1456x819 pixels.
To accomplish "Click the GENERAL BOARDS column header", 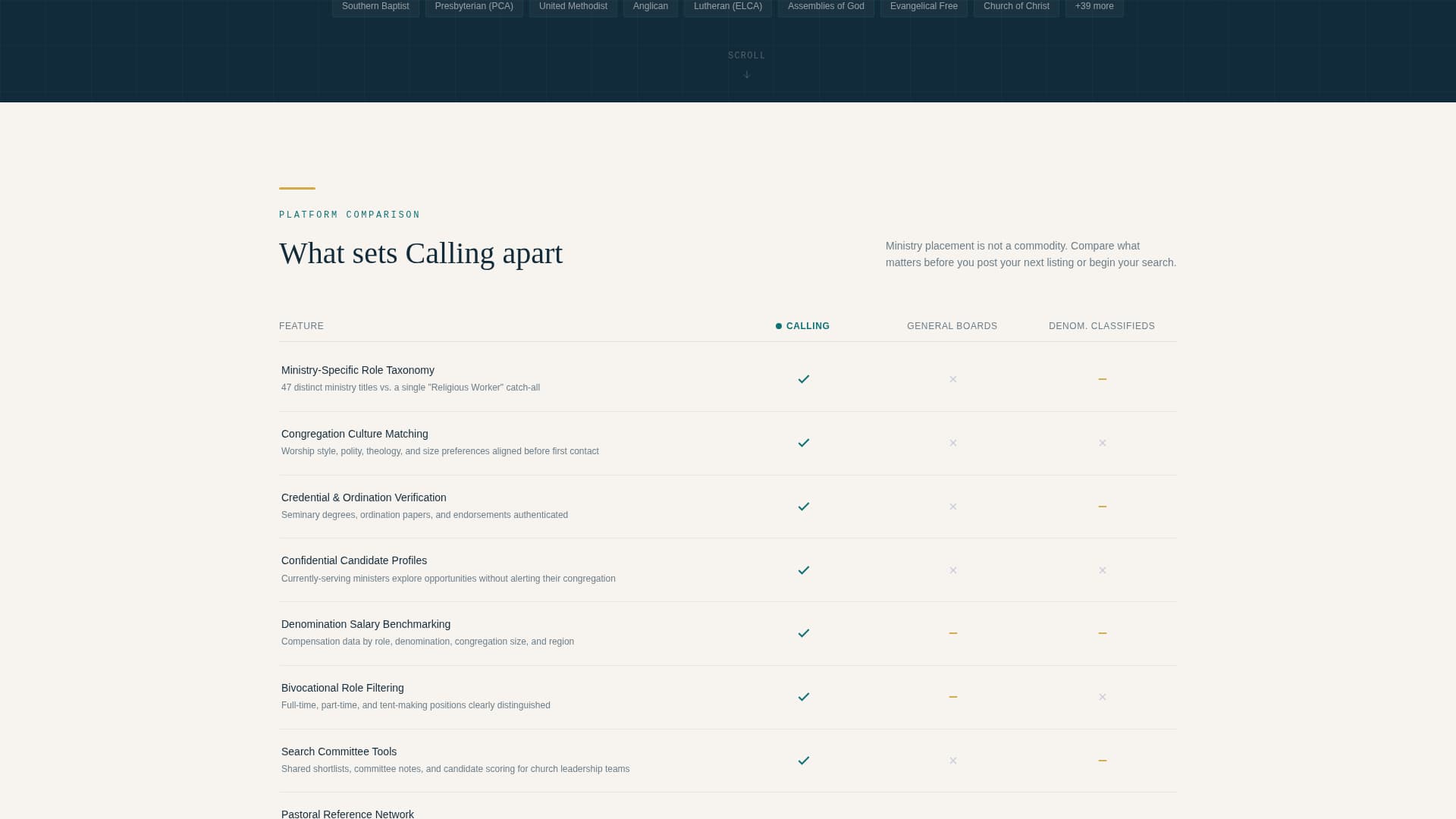I will (x=952, y=326).
